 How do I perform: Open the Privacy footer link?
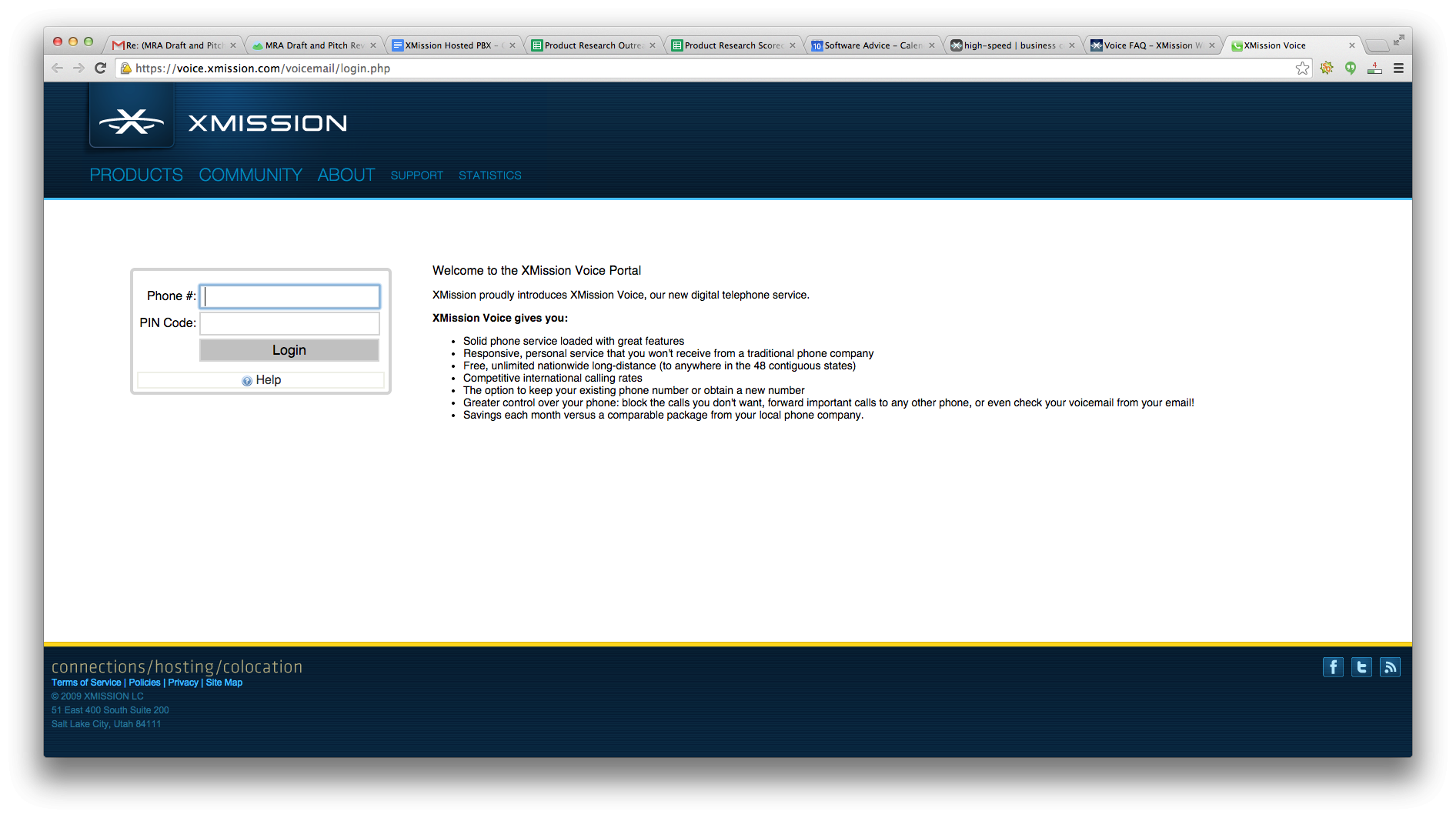tap(183, 683)
